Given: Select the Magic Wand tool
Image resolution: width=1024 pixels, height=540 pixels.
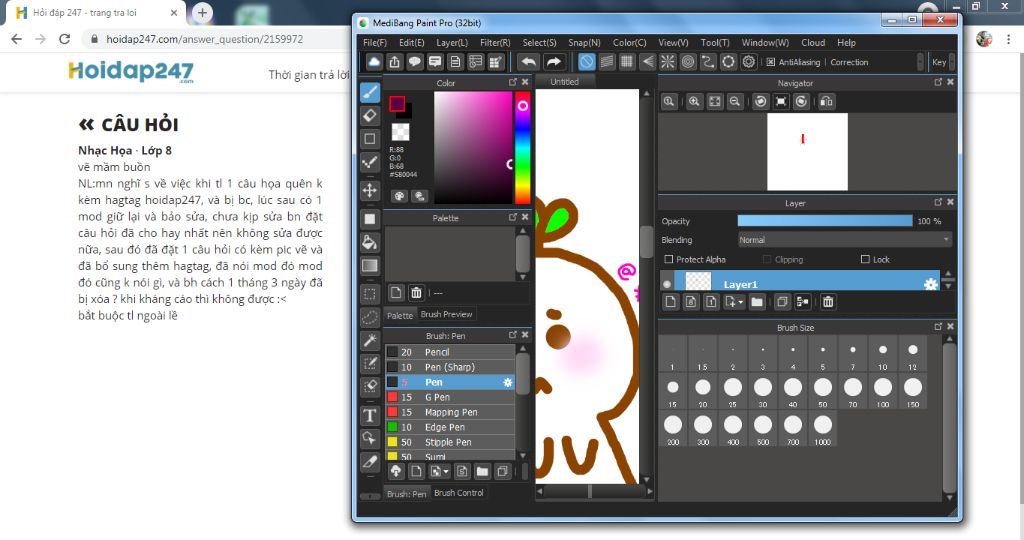Looking at the screenshot, I should 370,340.
